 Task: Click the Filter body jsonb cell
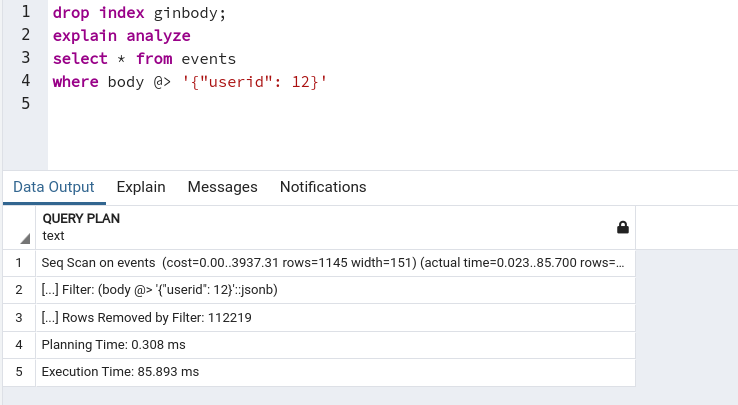pos(160,290)
